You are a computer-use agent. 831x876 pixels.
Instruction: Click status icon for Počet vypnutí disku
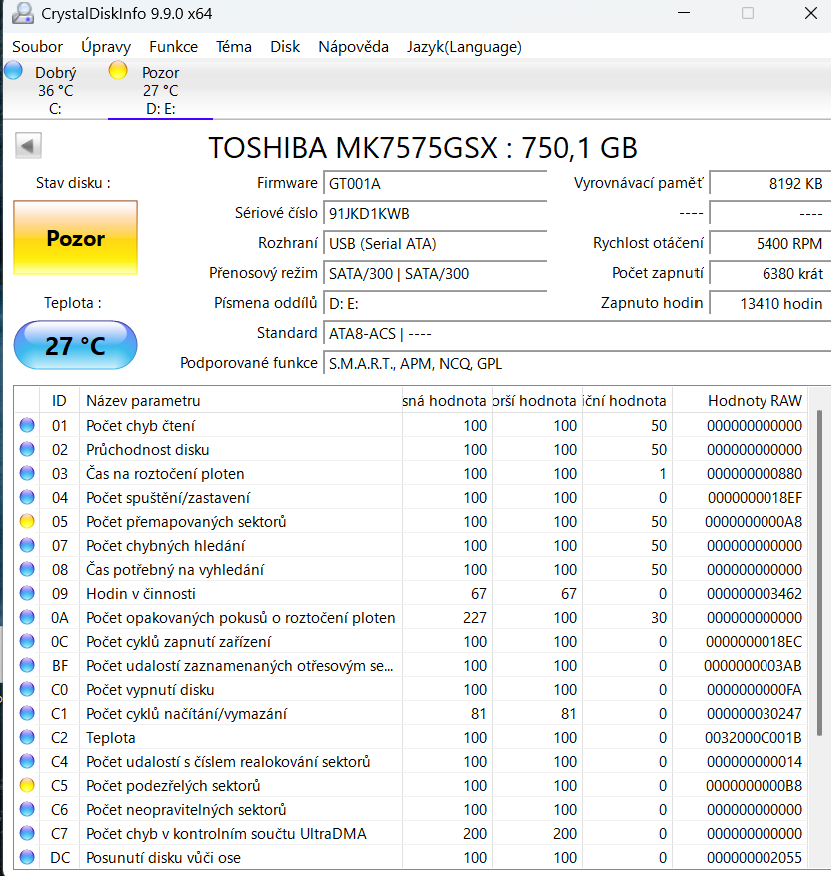pyautogui.click(x=27, y=689)
